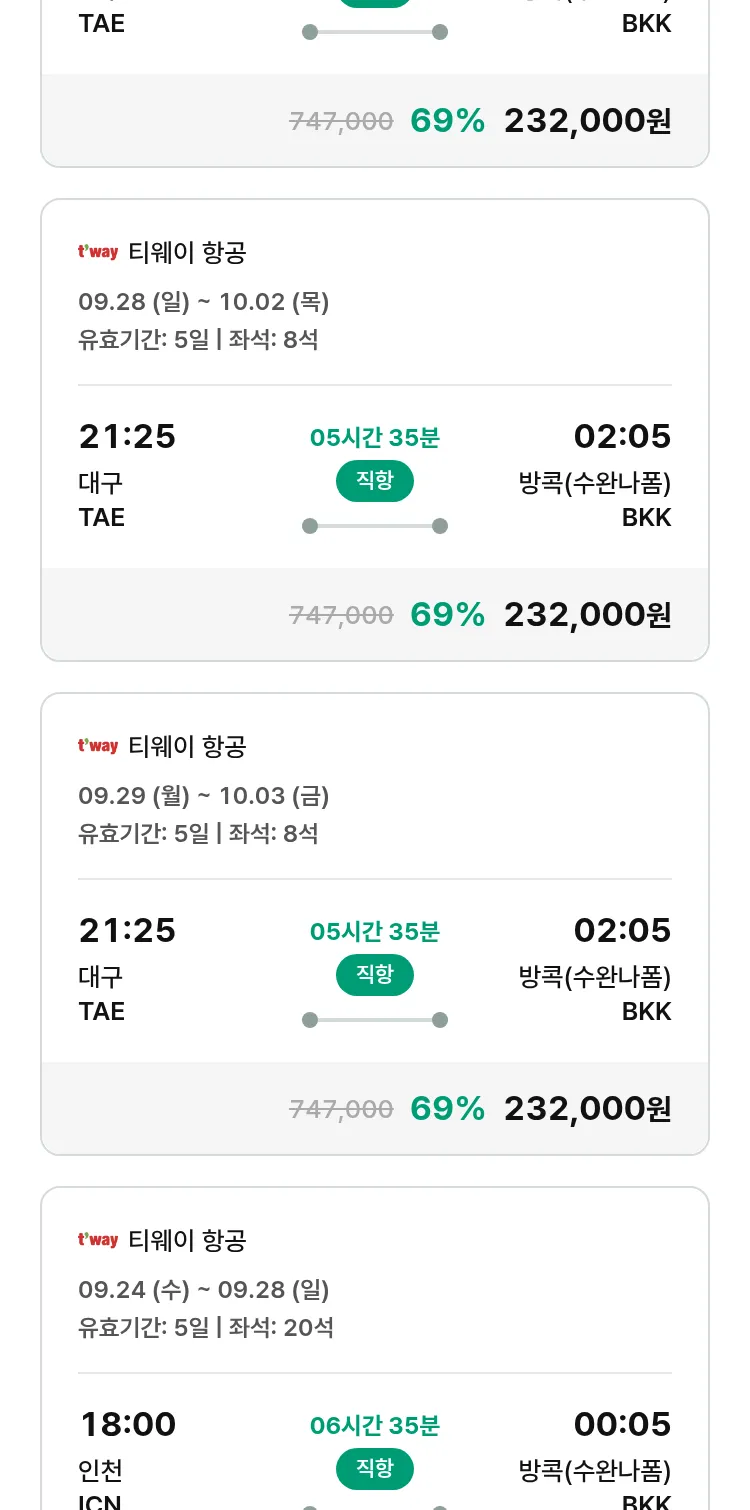Click the 69% discount on 09.28 flight
This screenshot has width=750, height=1510.
pos(447,615)
